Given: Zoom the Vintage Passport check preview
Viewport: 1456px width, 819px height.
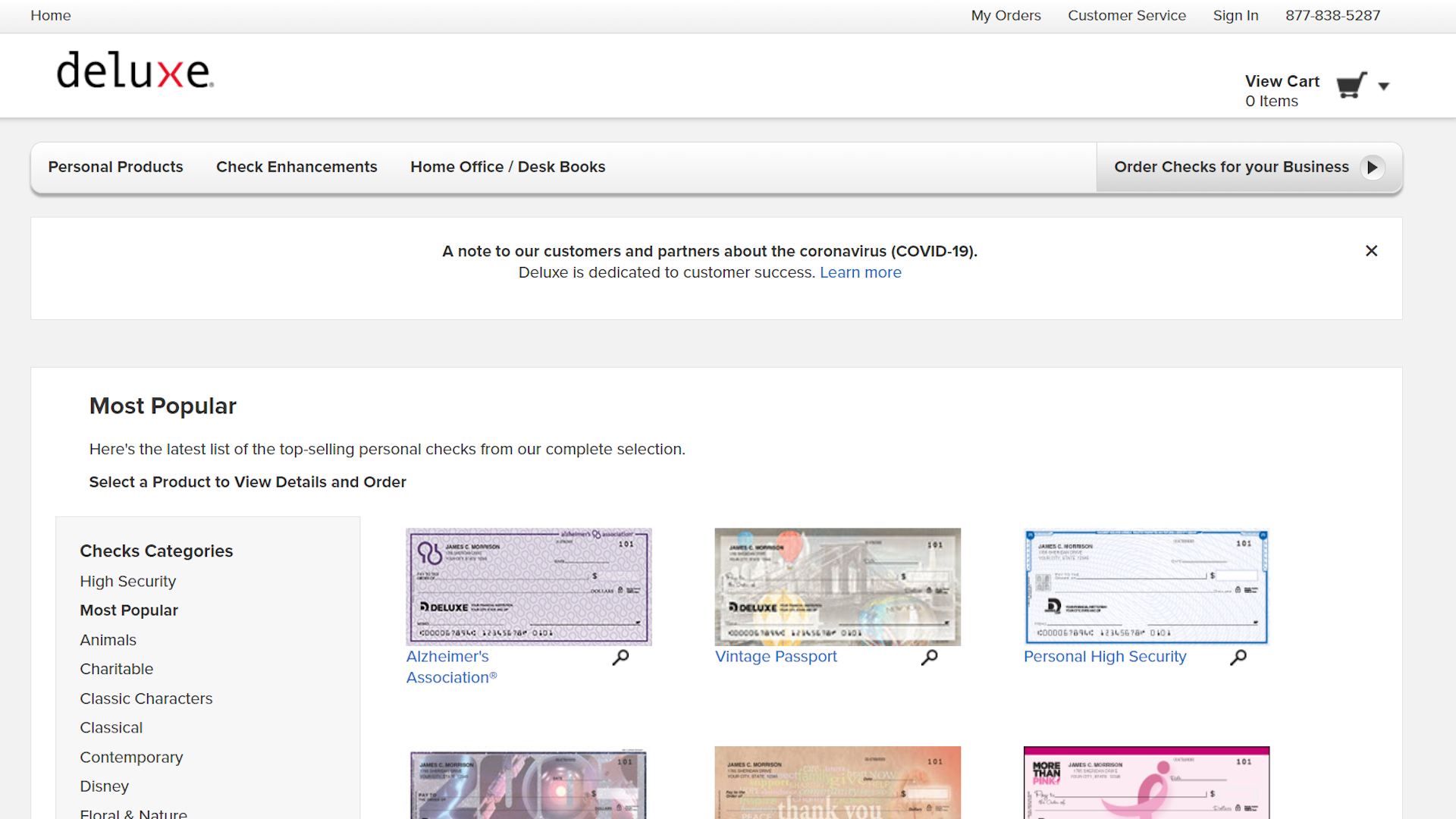Looking at the screenshot, I should (930, 657).
